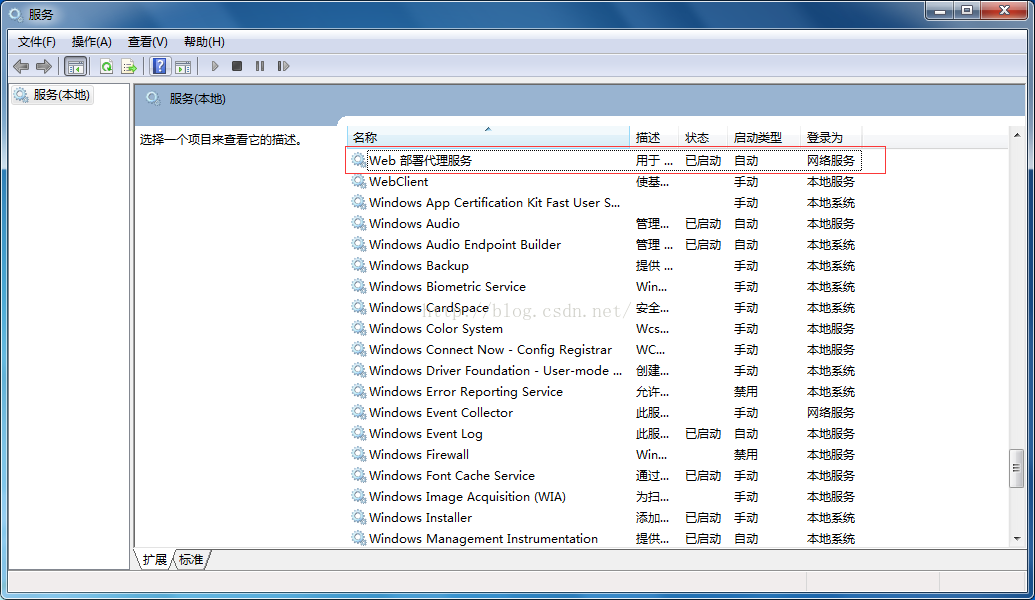Image resolution: width=1035 pixels, height=600 pixels.
Task: Select Windows Image Acquisition (WIA) service
Action: click(x=467, y=496)
